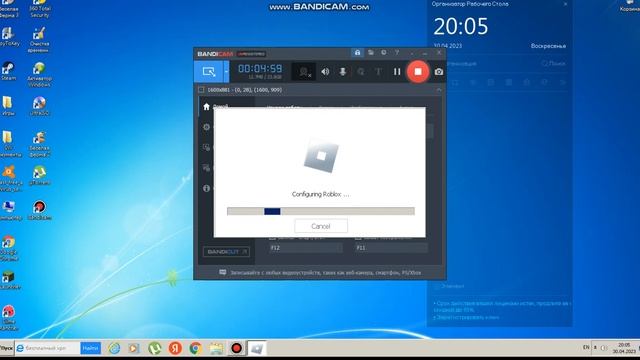
Task: Open the 360 Total Security desktop icon
Action: 39,8
